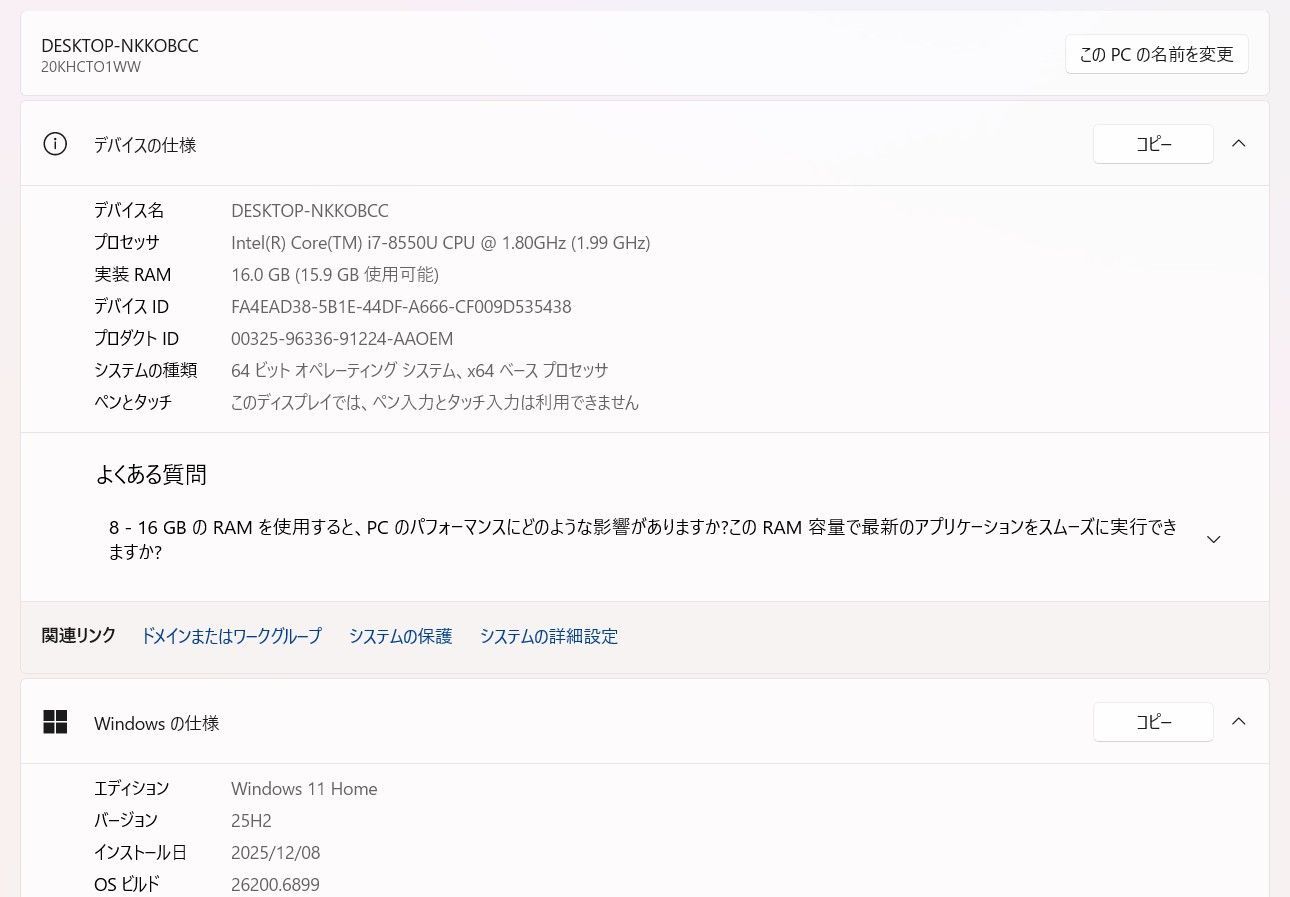Collapse the Windows の仕様 section
The image size is (1290, 897).
point(1239,721)
